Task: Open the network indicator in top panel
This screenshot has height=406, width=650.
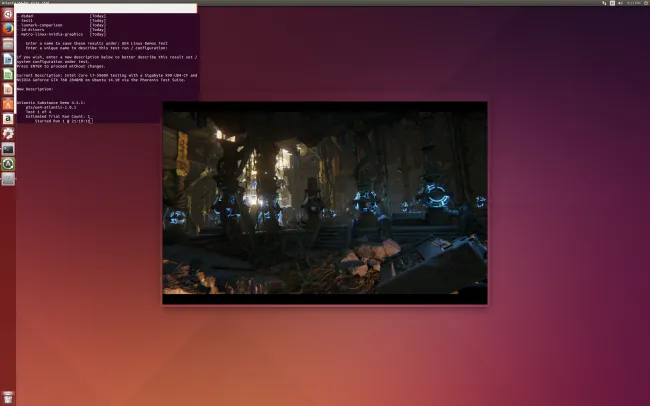Action: click(x=604, y=3)
